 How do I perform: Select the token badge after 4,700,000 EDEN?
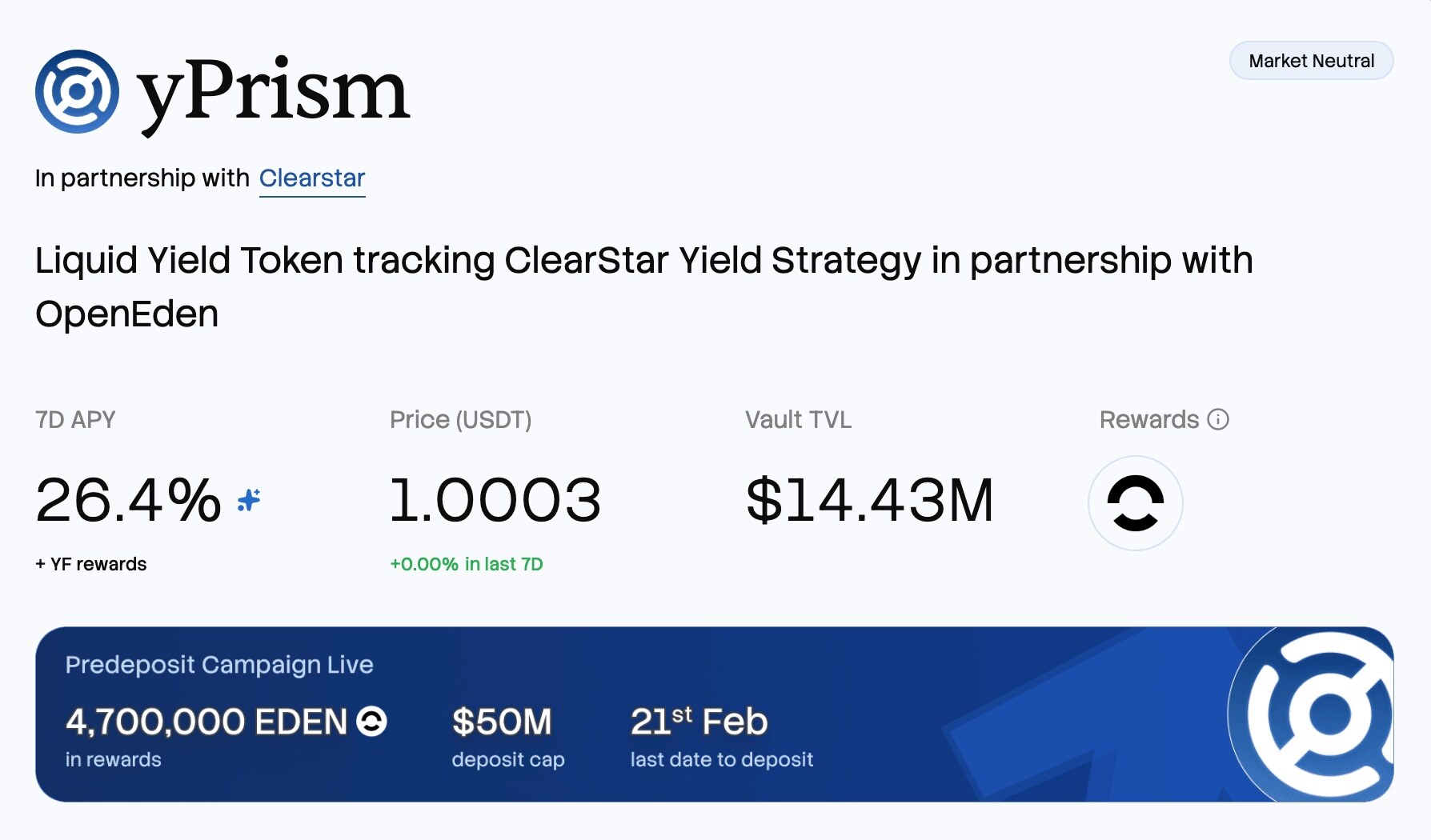(x=370, y=722)
